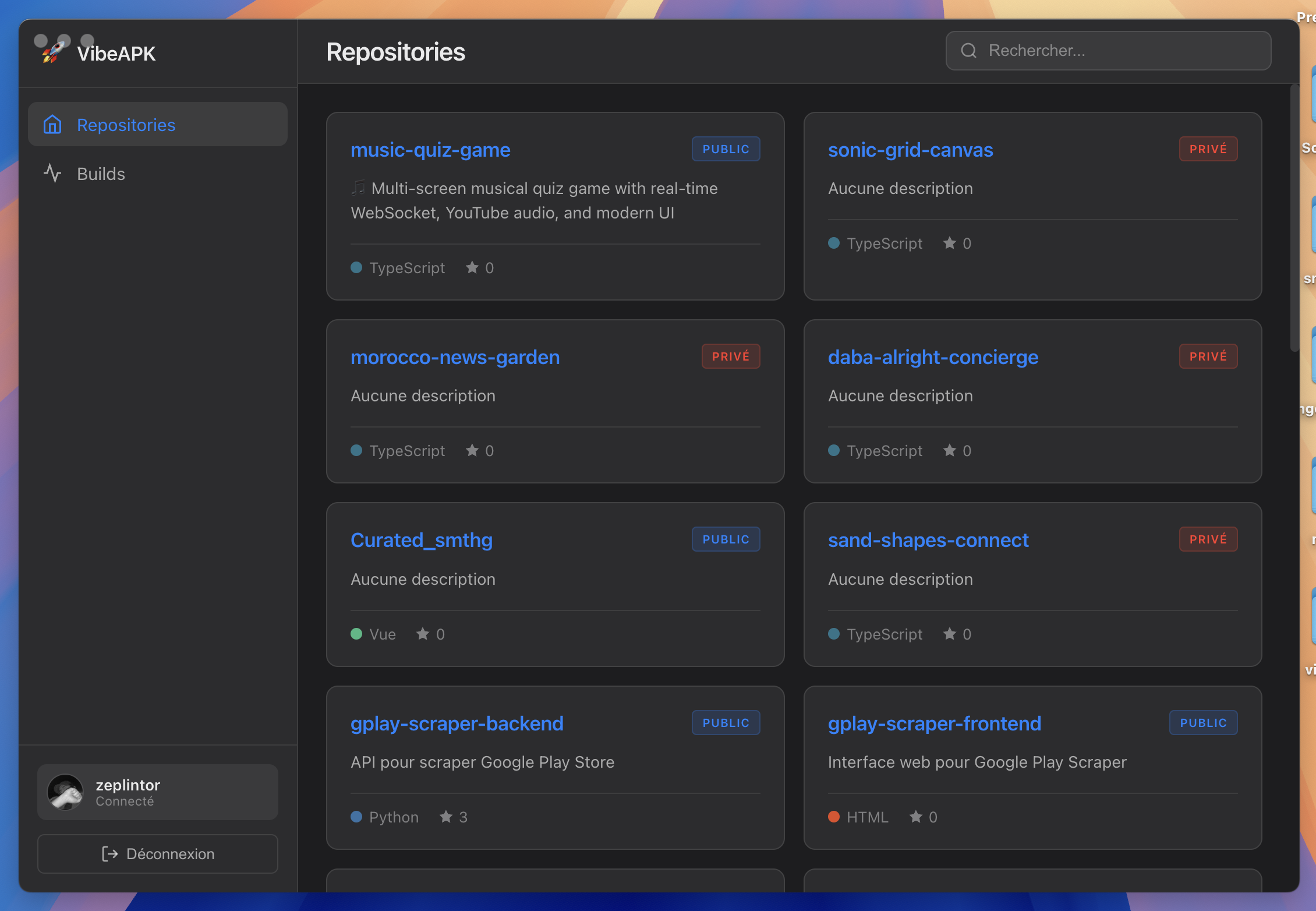This screenshot has width=1316, height=911.
Task: Open the music-quiz-game repository
Action: [x=430, y=150]
